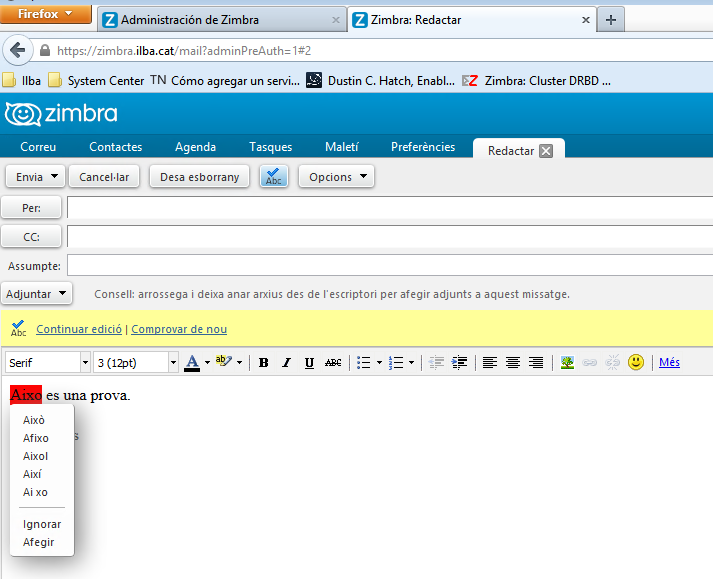The image size is (713, 579).
Task: Insert an image into the message
Action: coord(567,363)
